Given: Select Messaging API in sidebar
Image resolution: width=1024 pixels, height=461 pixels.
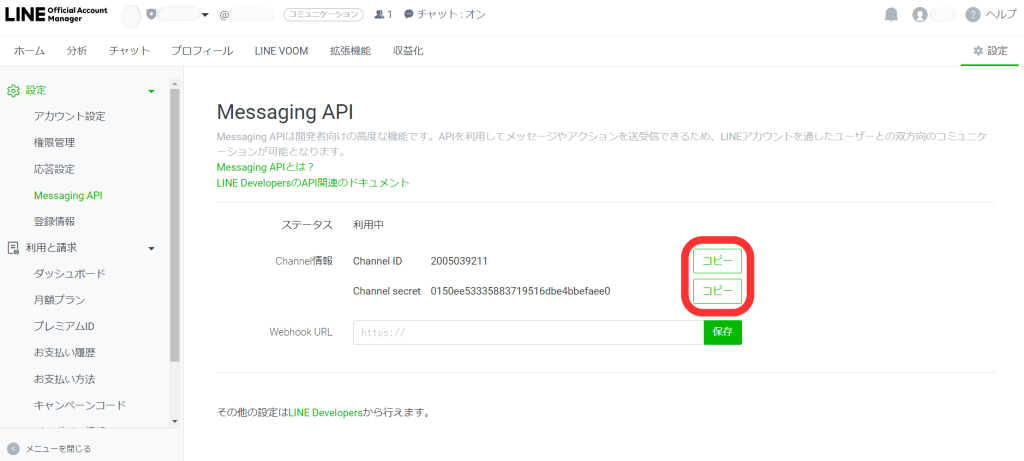Looking at the screenshot, I should pos(68,195).
